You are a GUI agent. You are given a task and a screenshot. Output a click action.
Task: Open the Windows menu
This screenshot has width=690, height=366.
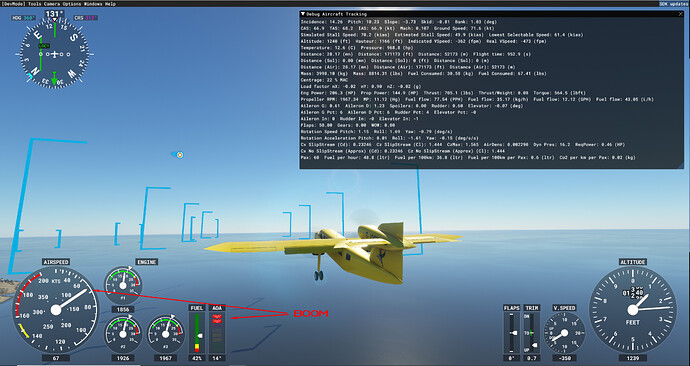point(93,4)
